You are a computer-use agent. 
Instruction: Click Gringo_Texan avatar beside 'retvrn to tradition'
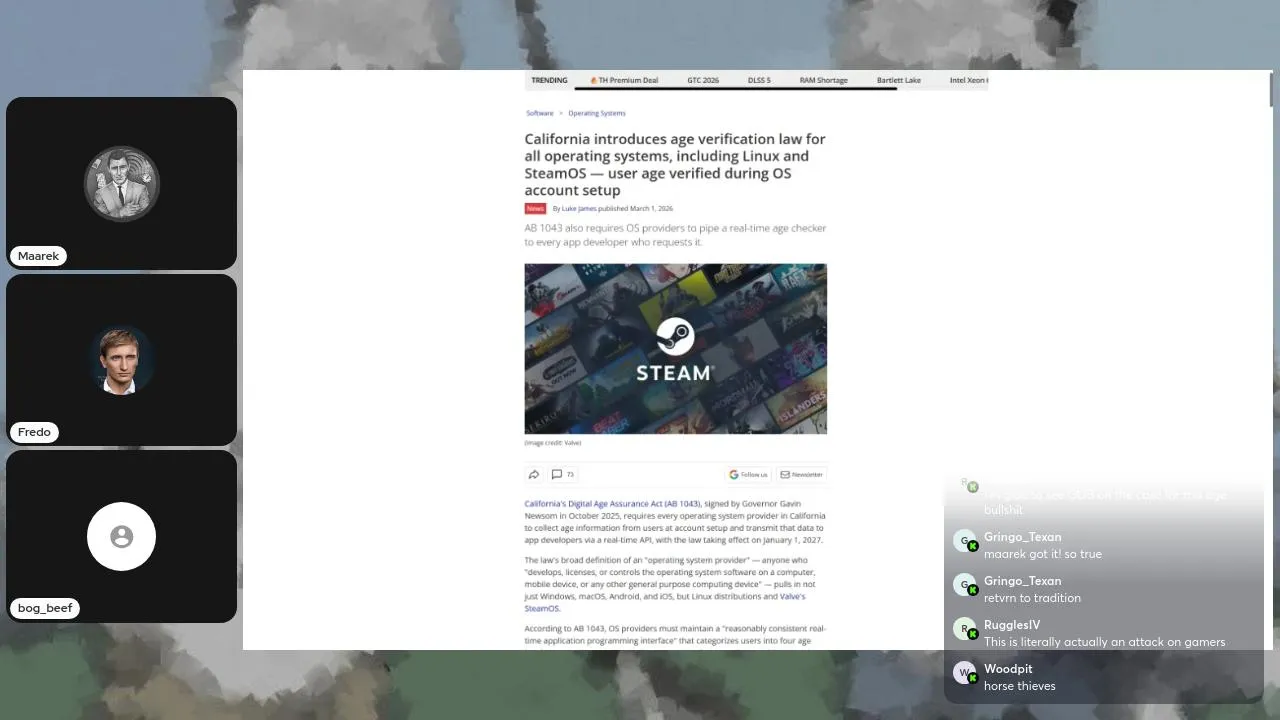point(964,585)
